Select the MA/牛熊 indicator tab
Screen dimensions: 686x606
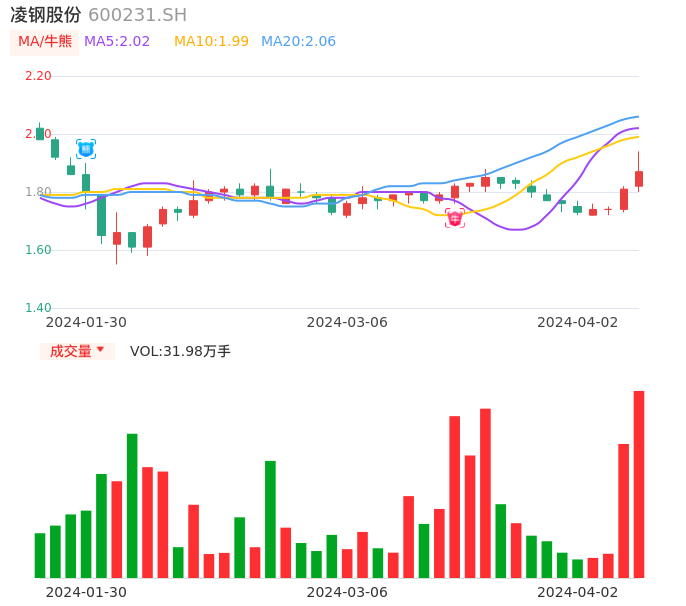(x=45, y=41)
